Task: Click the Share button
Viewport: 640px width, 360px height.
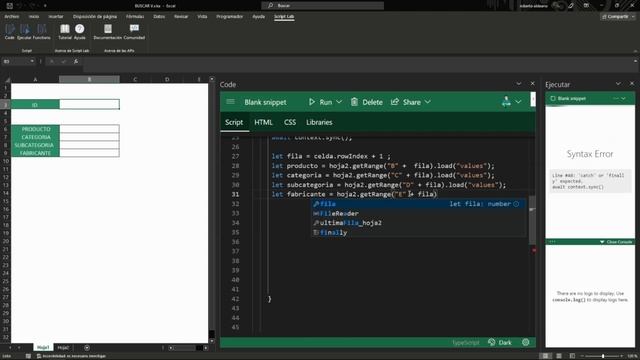Action: [x=406, y=102]
